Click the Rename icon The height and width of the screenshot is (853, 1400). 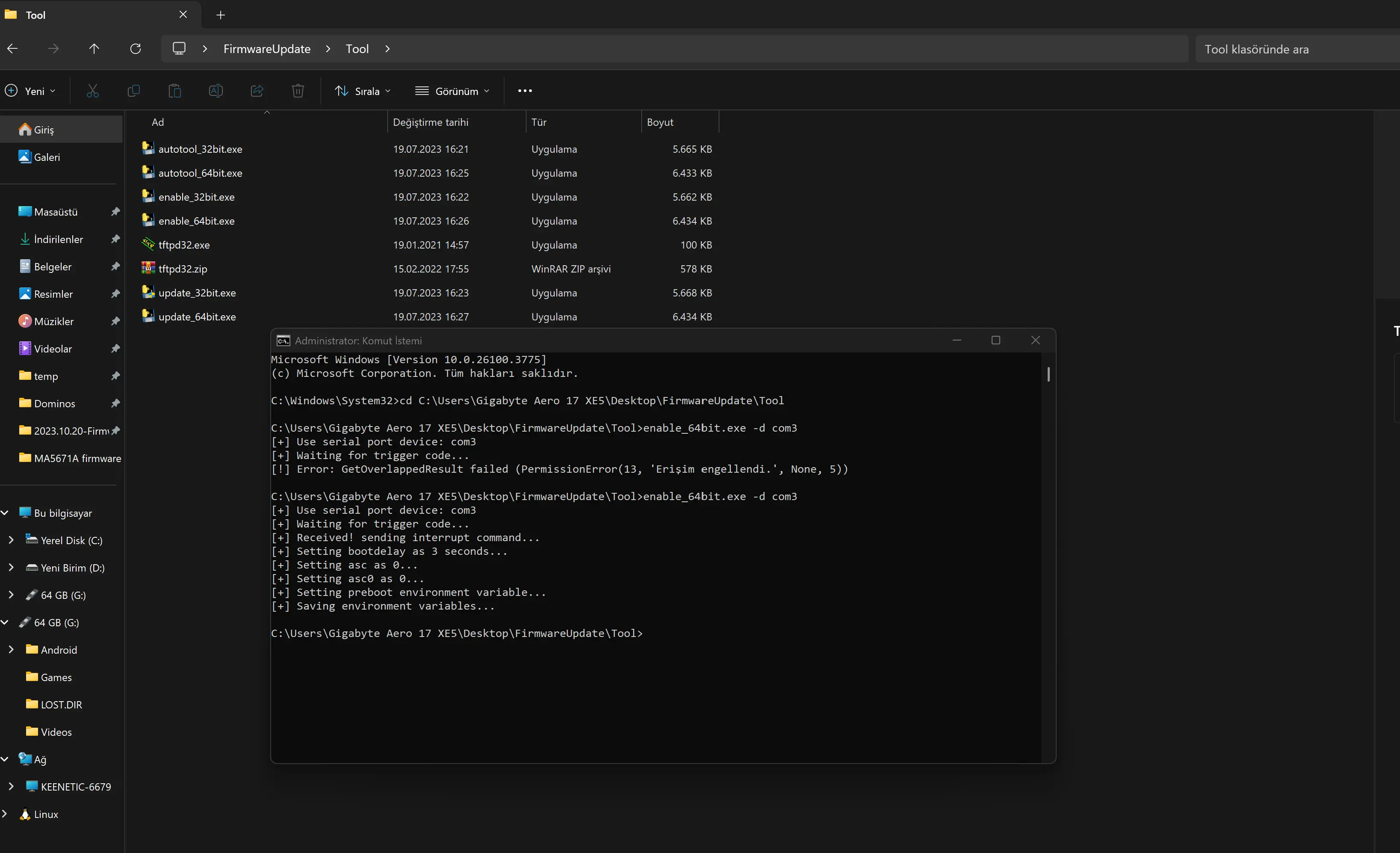point(216,91)
